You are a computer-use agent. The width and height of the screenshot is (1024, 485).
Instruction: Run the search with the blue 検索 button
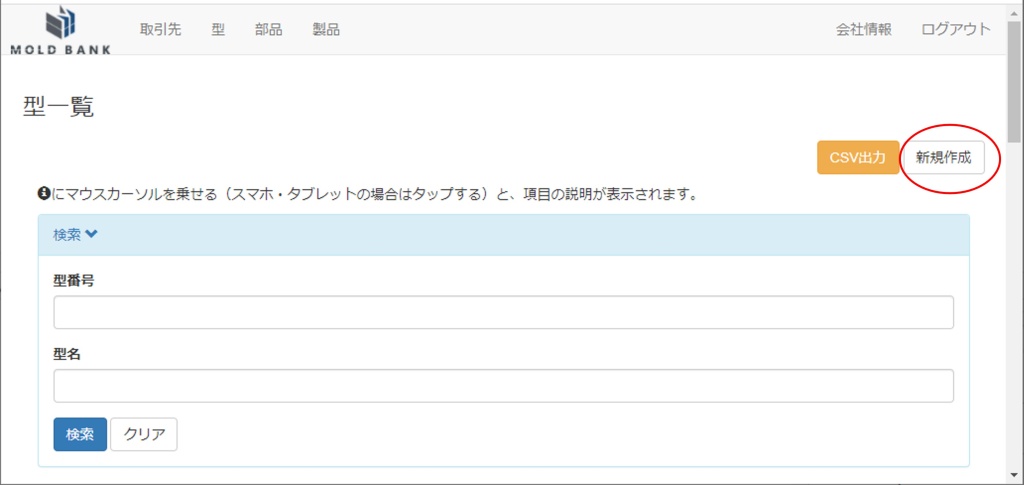[x=80, y=434]
